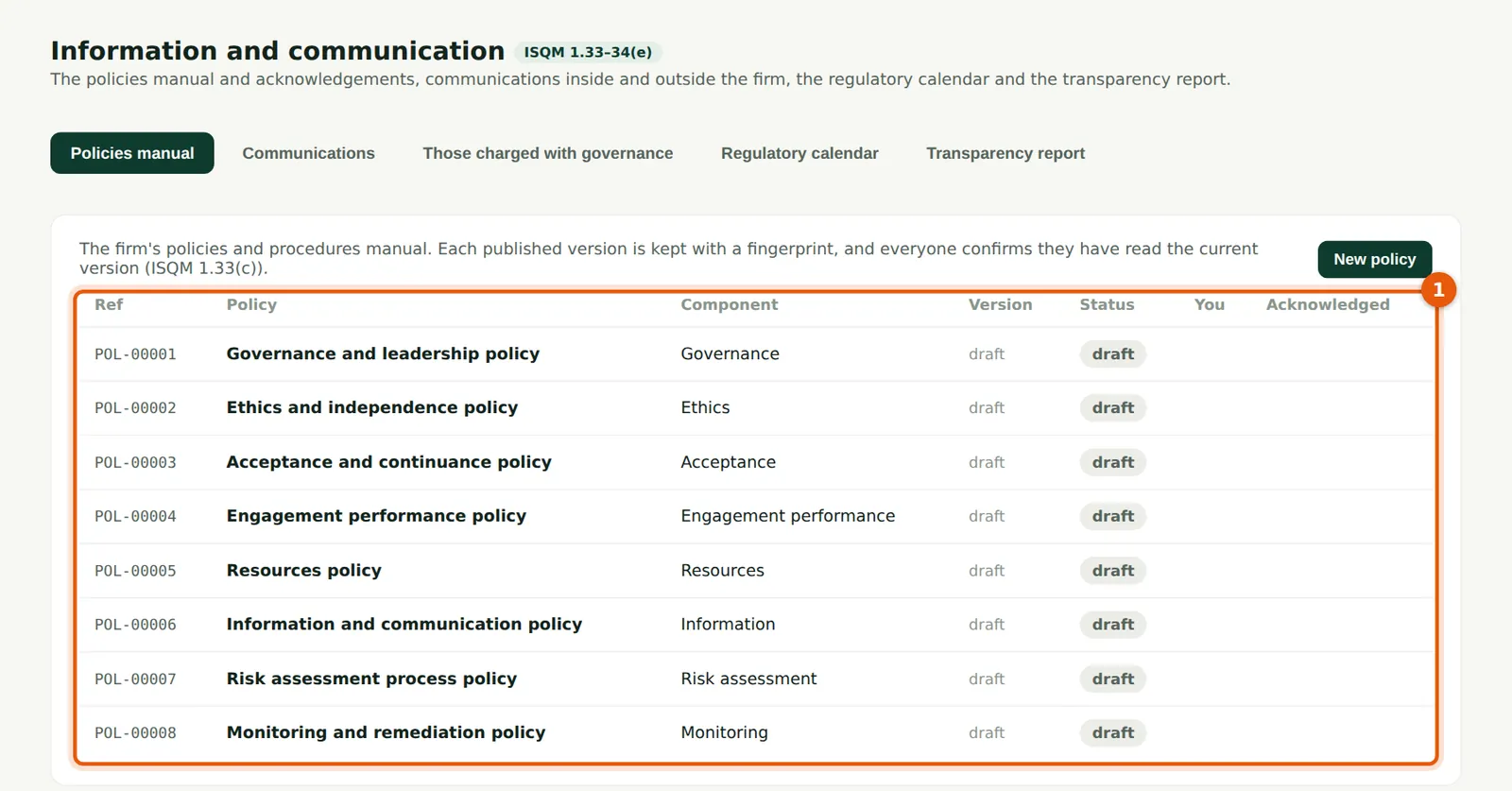
Task: Open Ethics and independence policy row
Action: point(755,408)
